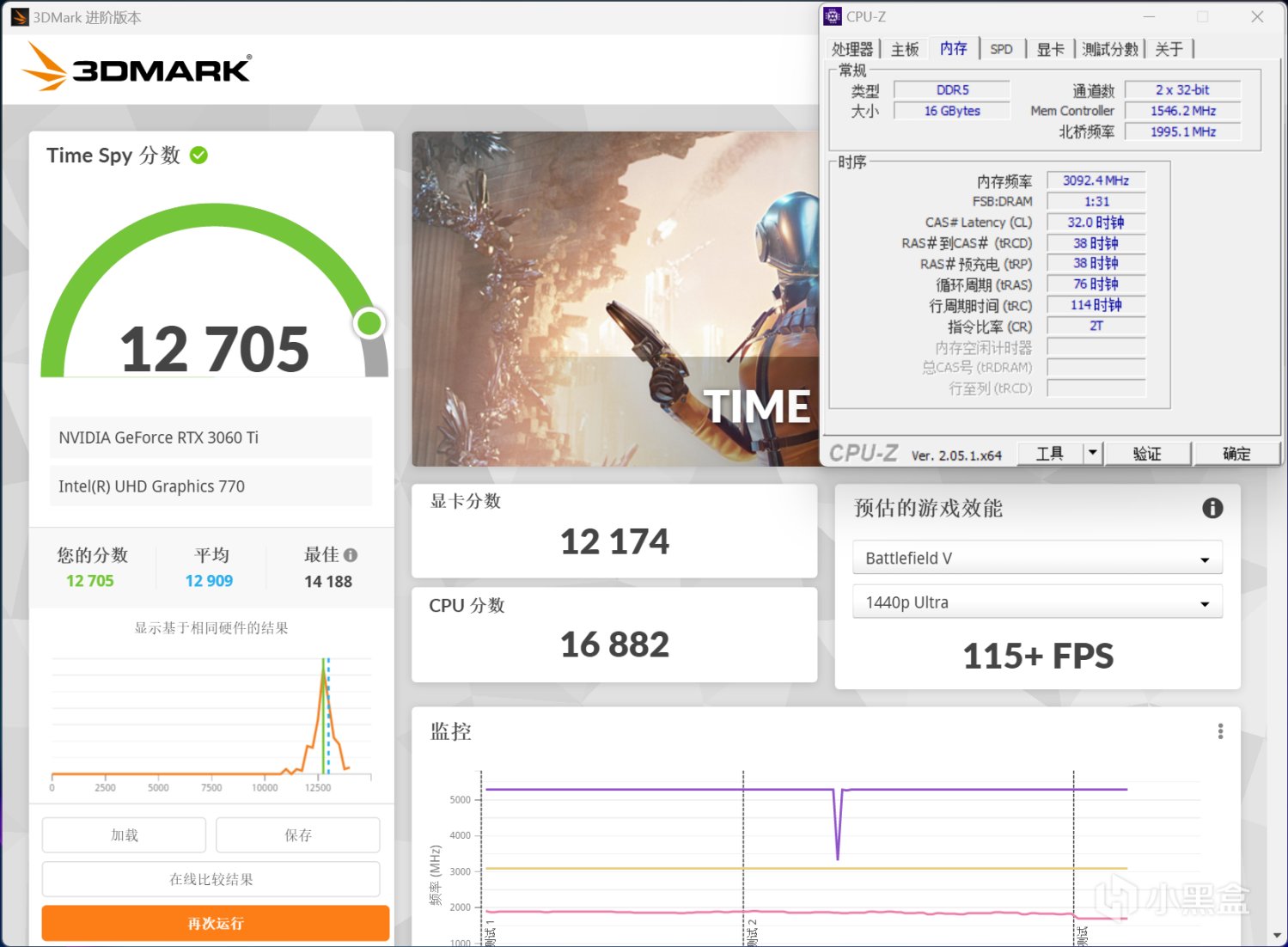Click the 您的分数 value 12 705

90,581
